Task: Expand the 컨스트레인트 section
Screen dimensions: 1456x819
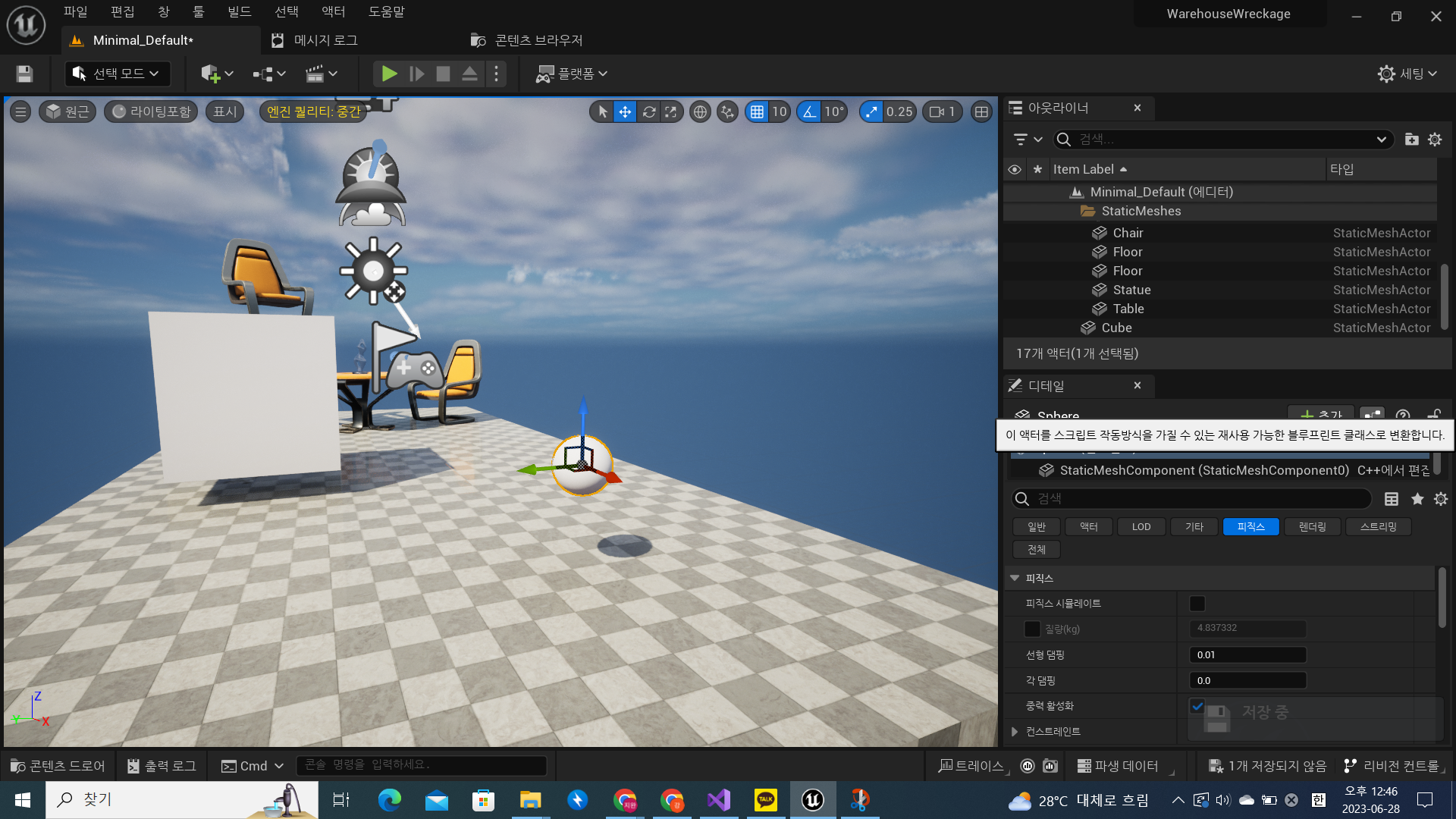Action: pyautogui.click(x=1015, y=732)
